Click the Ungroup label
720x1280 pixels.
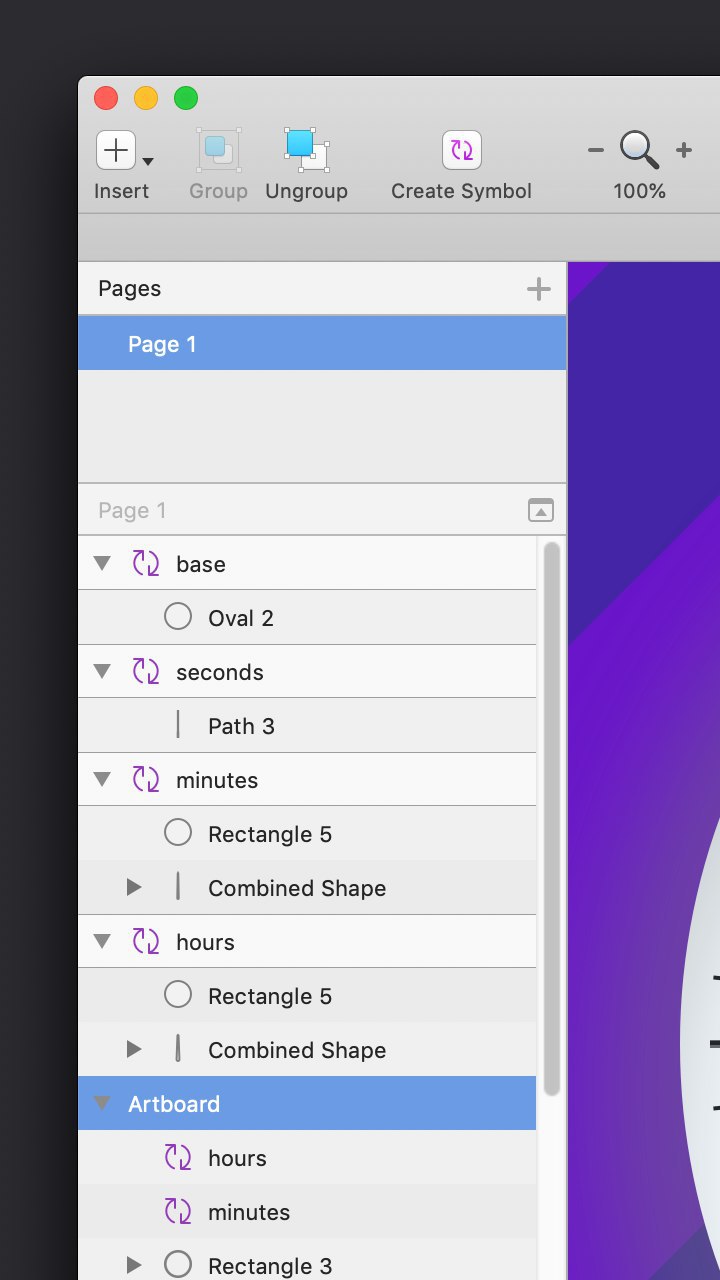pyautogui.click(x=306, y=191)
